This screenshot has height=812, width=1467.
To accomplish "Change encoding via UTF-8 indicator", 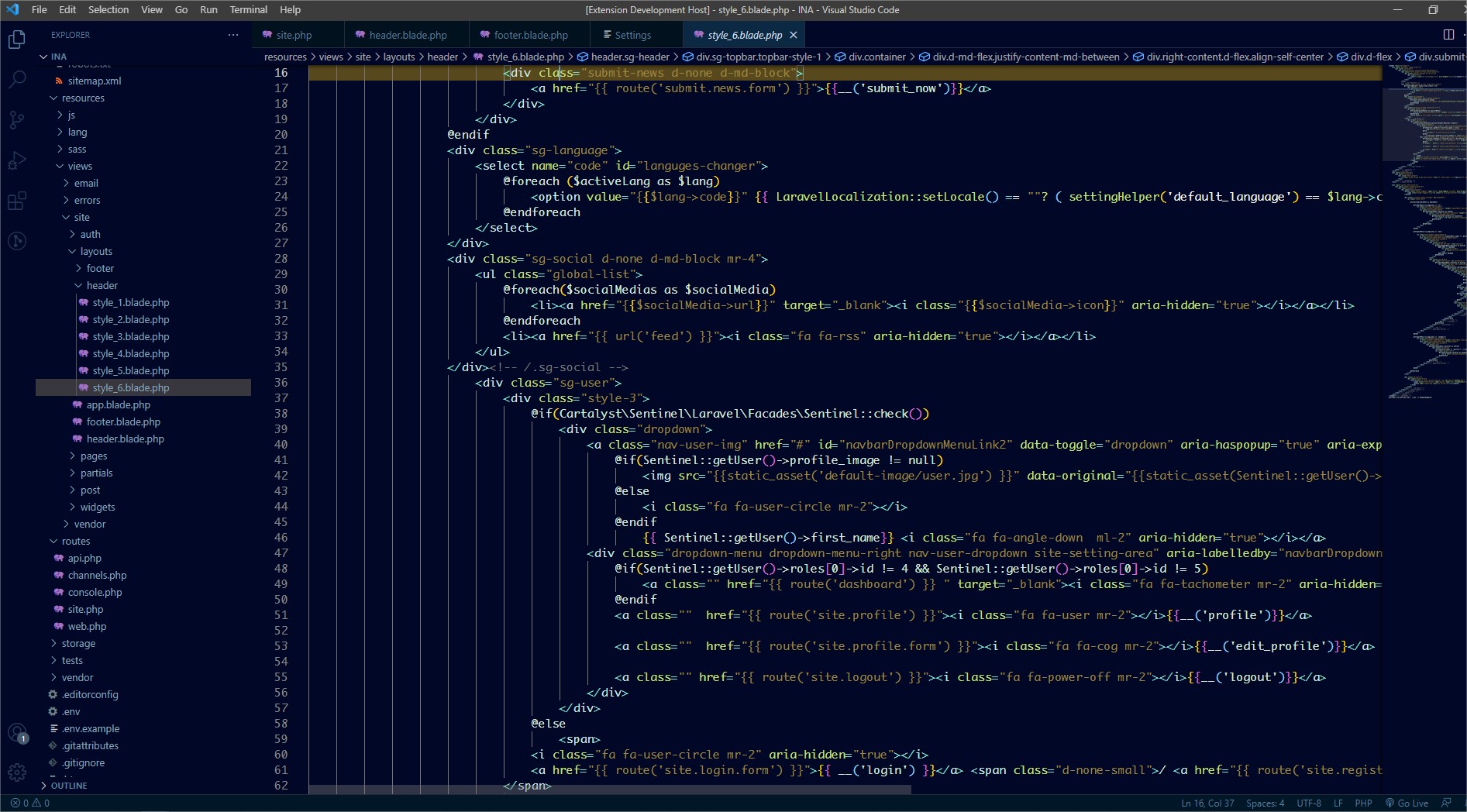I will point(1309,803).
